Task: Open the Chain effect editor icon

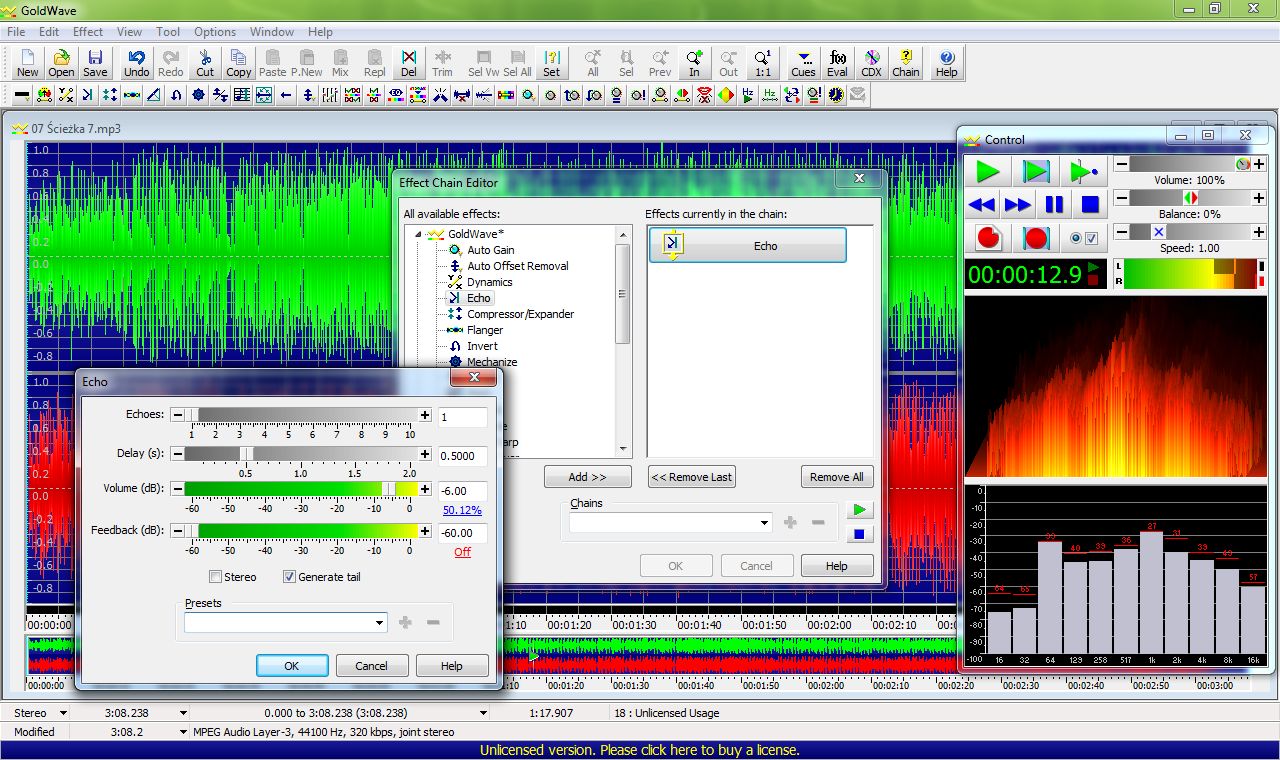Action: (906, 63)
